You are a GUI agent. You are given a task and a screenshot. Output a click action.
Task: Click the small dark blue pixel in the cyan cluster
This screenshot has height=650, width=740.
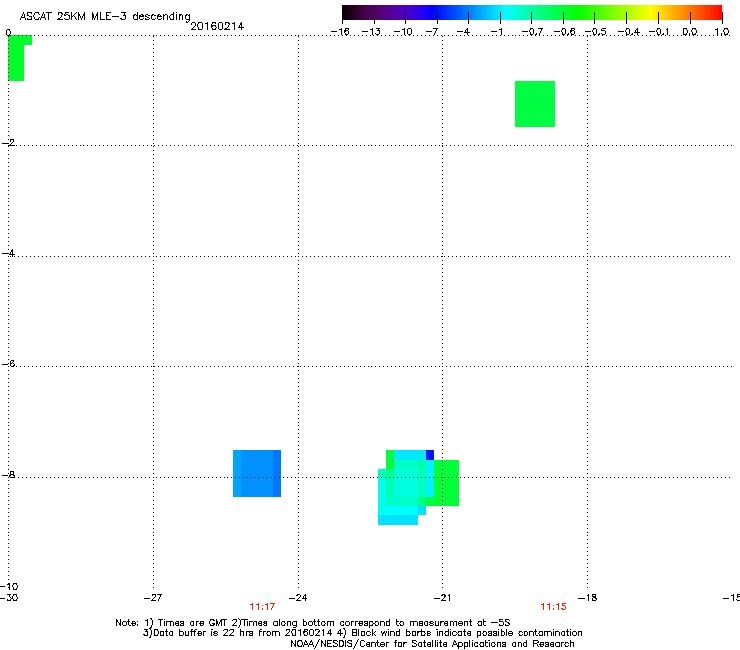[430, 455]
